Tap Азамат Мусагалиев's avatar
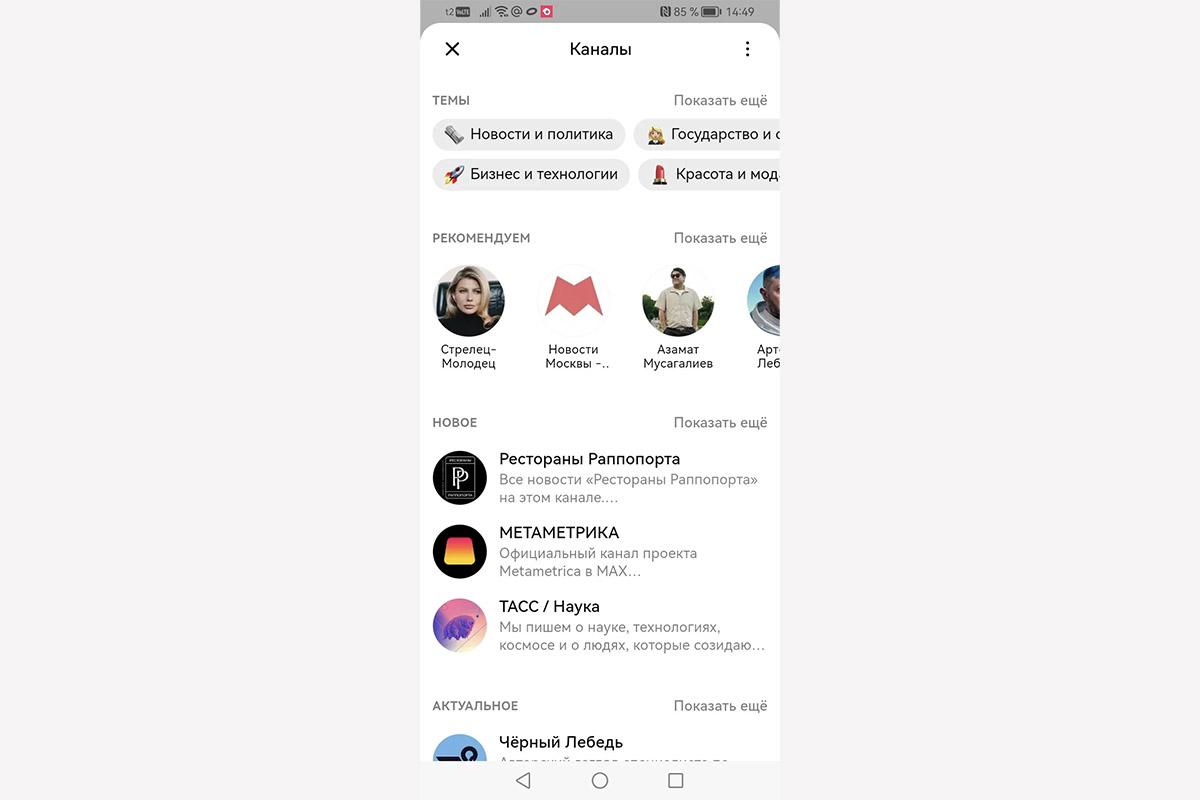The height and width of the screenshot is (800, 1200). [x=678, y=300]
